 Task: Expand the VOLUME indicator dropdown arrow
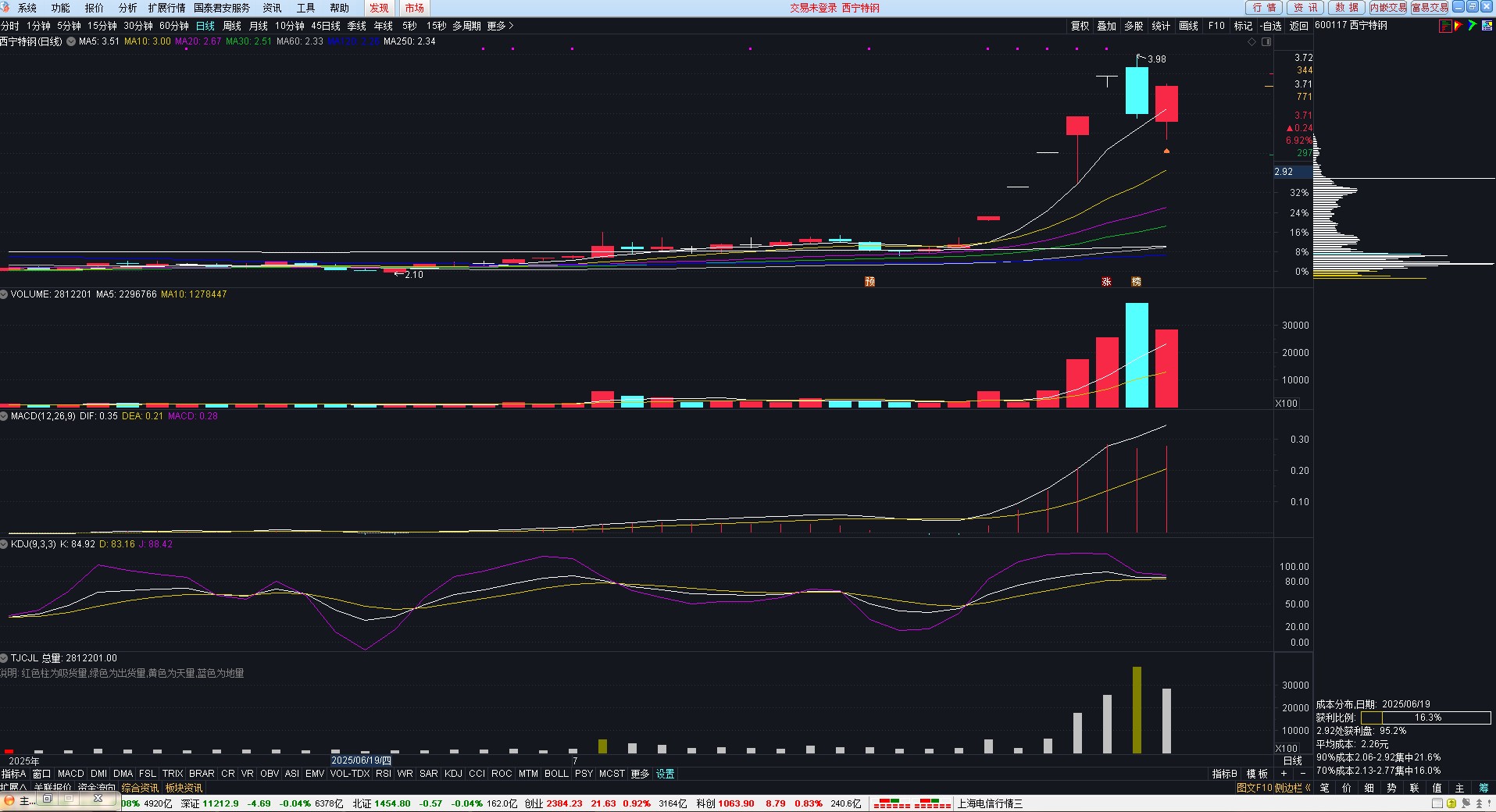tap(4, 294)
